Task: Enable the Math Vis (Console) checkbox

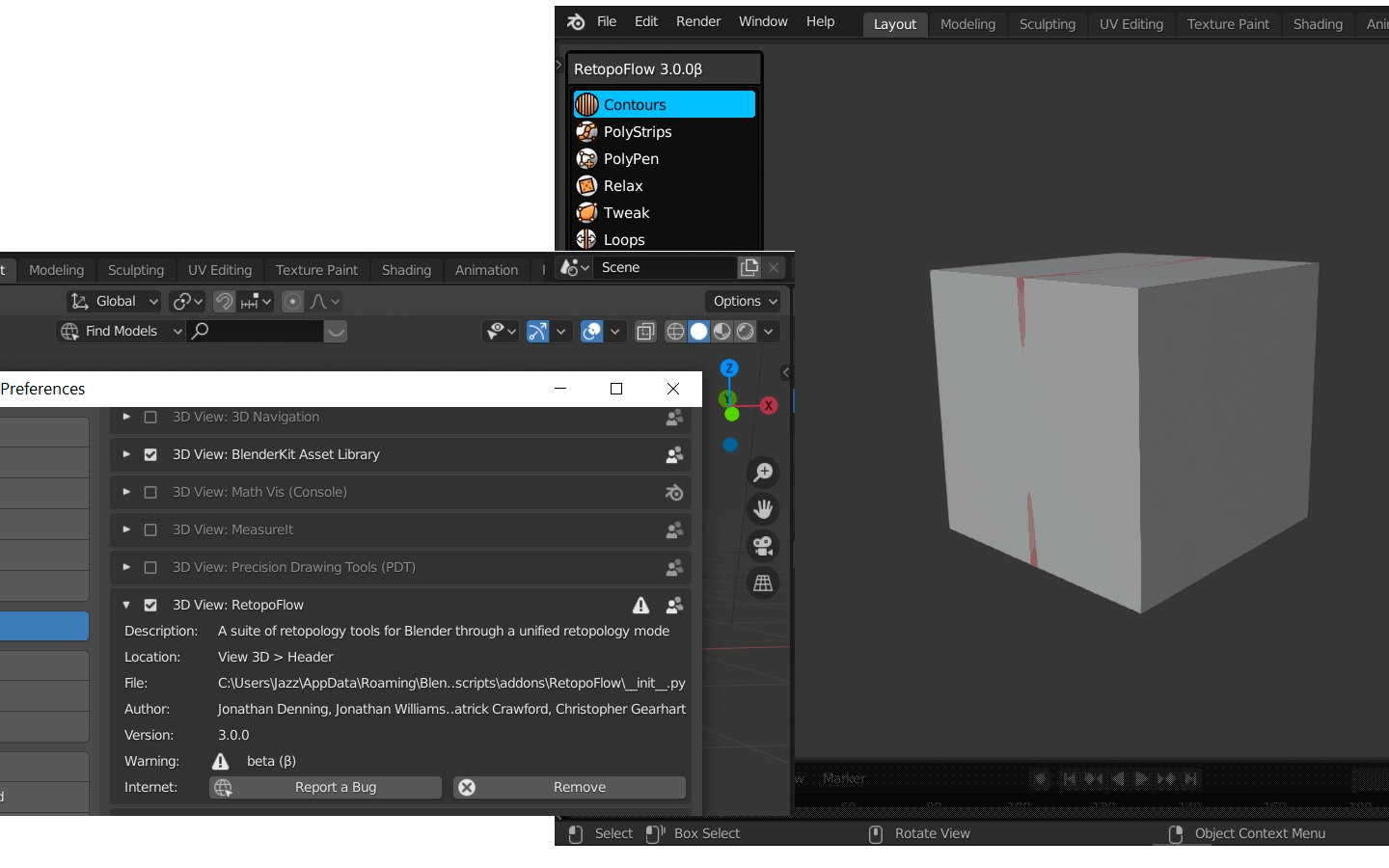Action: (x=150, y=492)
